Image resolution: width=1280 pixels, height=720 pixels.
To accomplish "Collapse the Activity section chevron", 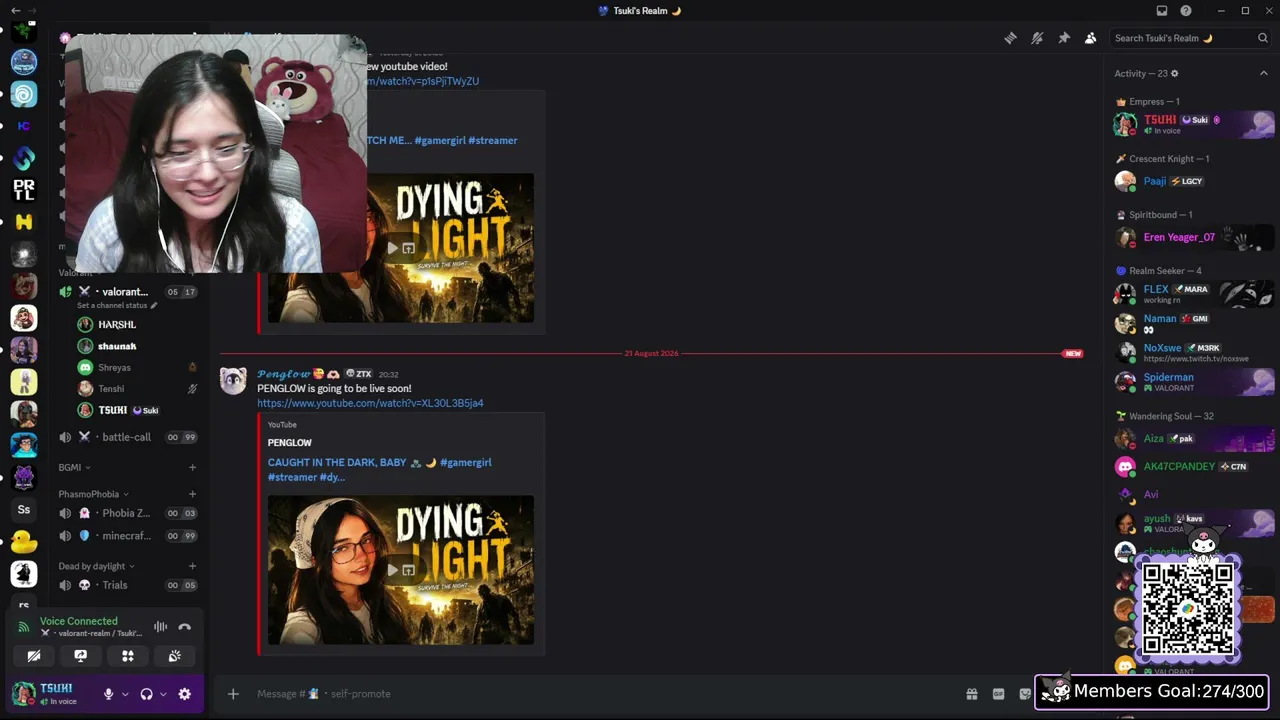I will 1264,73.
